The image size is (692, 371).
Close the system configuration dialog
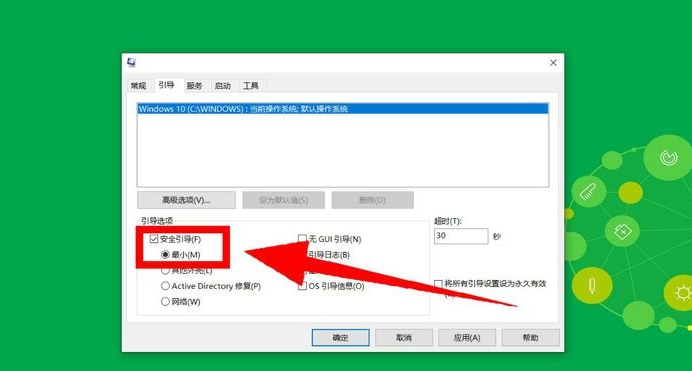pos(553,63)
